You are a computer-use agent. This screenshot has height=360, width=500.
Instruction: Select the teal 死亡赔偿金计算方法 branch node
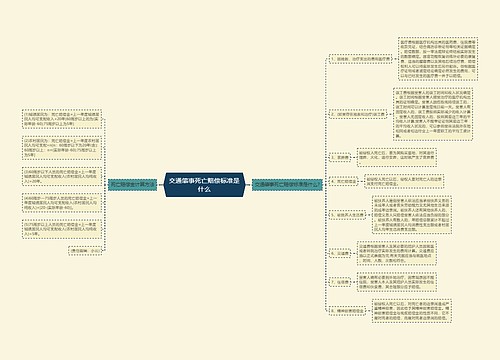[x=132, y=184]
